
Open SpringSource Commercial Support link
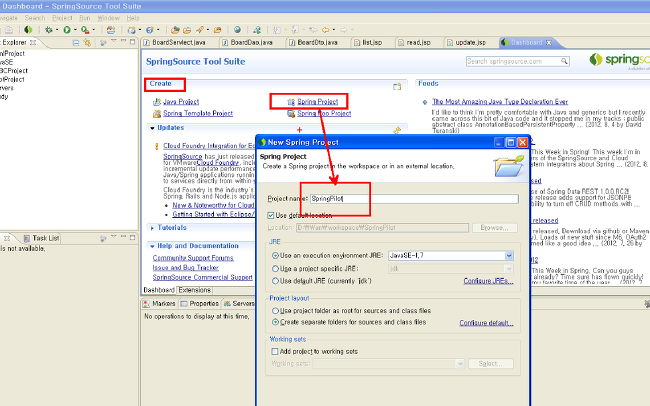coord(202,277)
